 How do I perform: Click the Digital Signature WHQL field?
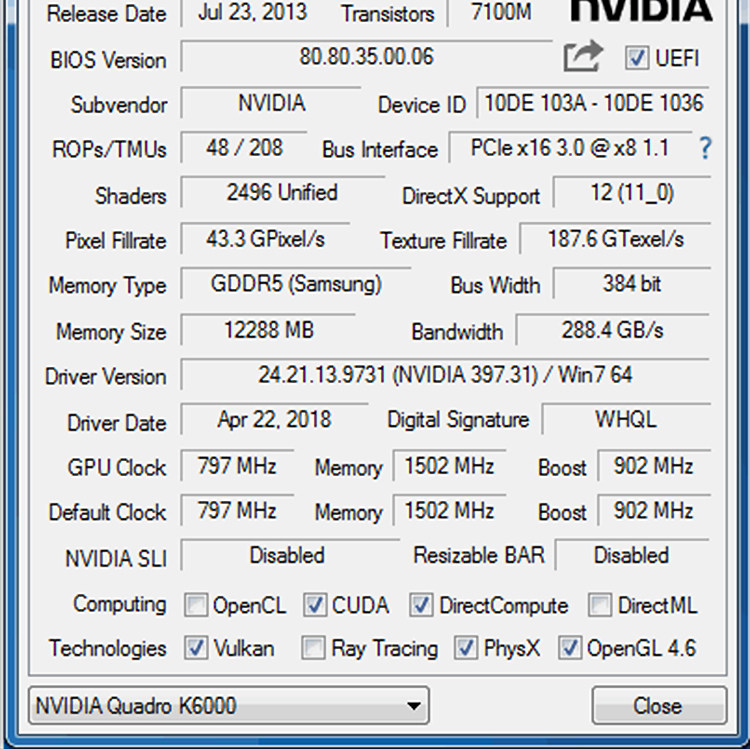626,419
